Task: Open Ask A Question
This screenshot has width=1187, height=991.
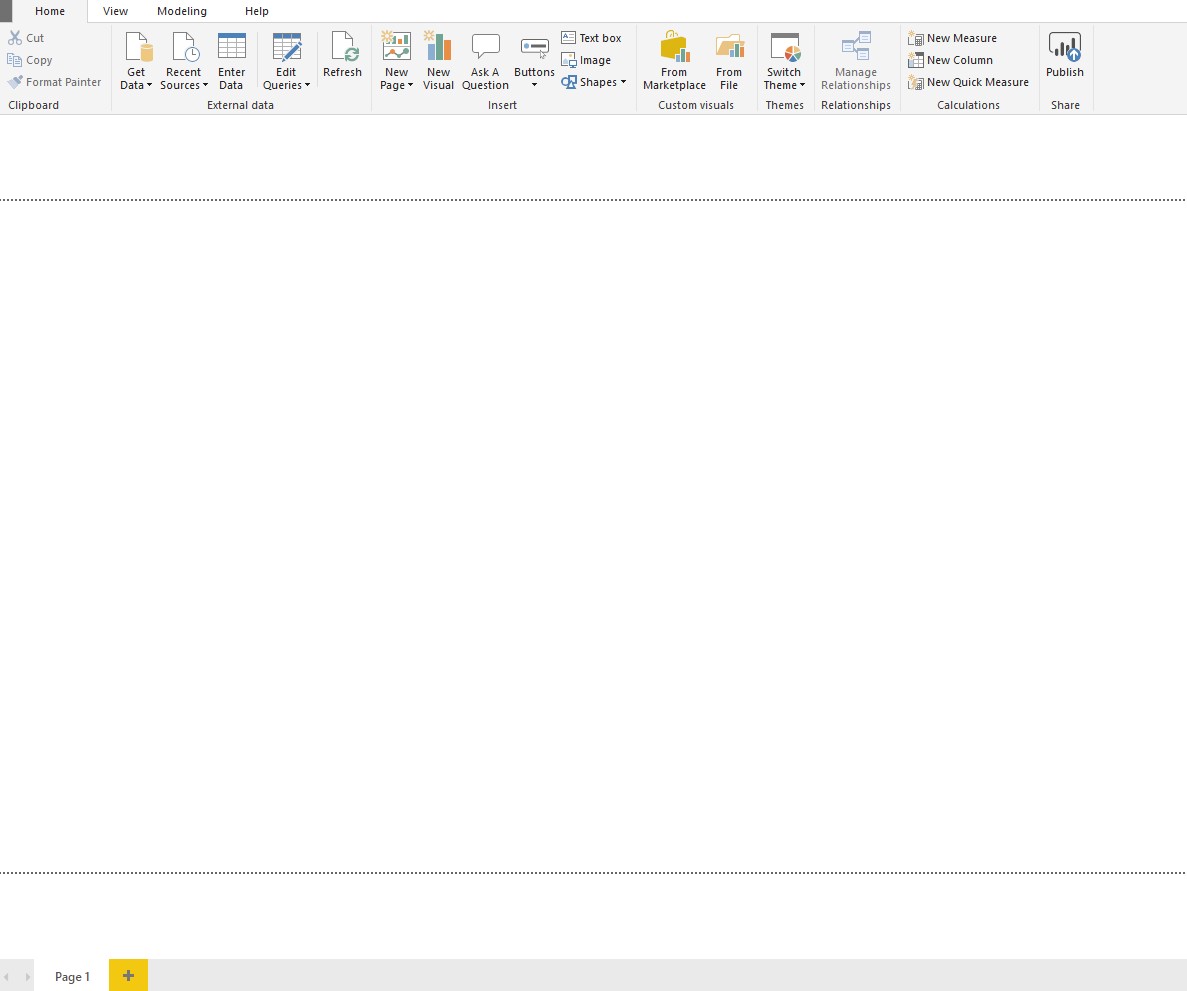Action: [x=485, y=61]
